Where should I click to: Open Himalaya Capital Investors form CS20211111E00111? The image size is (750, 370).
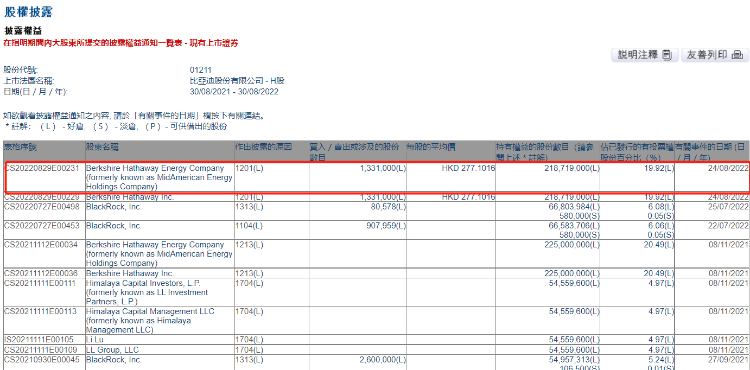41,283
